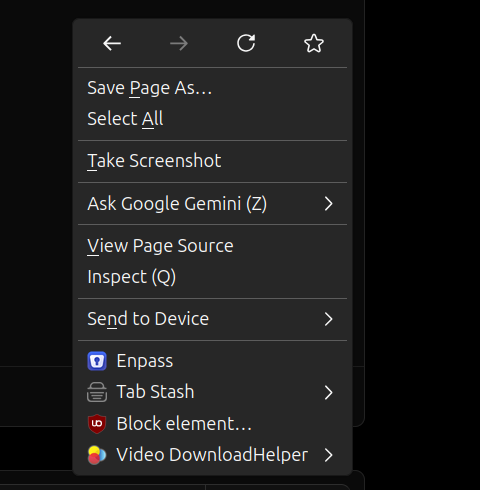Bookmark this page using the star icon
The width and height of the screenshot is (480, 490).
click(x=314, y=43)
